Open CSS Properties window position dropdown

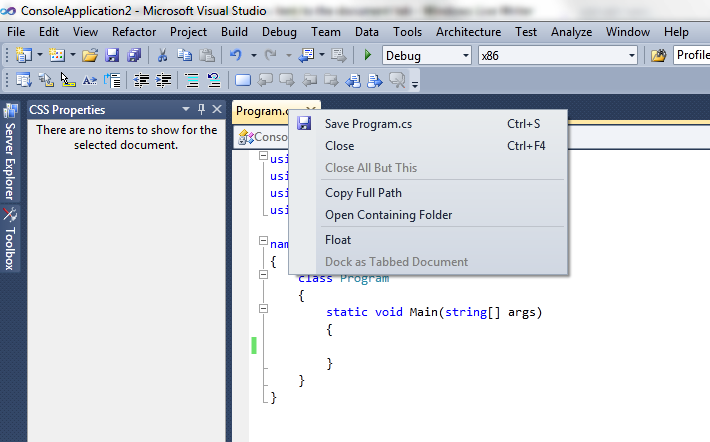185,109
